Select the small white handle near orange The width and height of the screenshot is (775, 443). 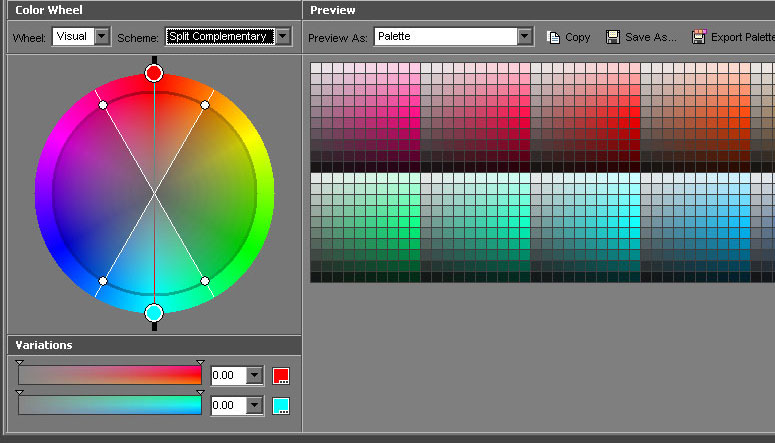click(205, 105)
